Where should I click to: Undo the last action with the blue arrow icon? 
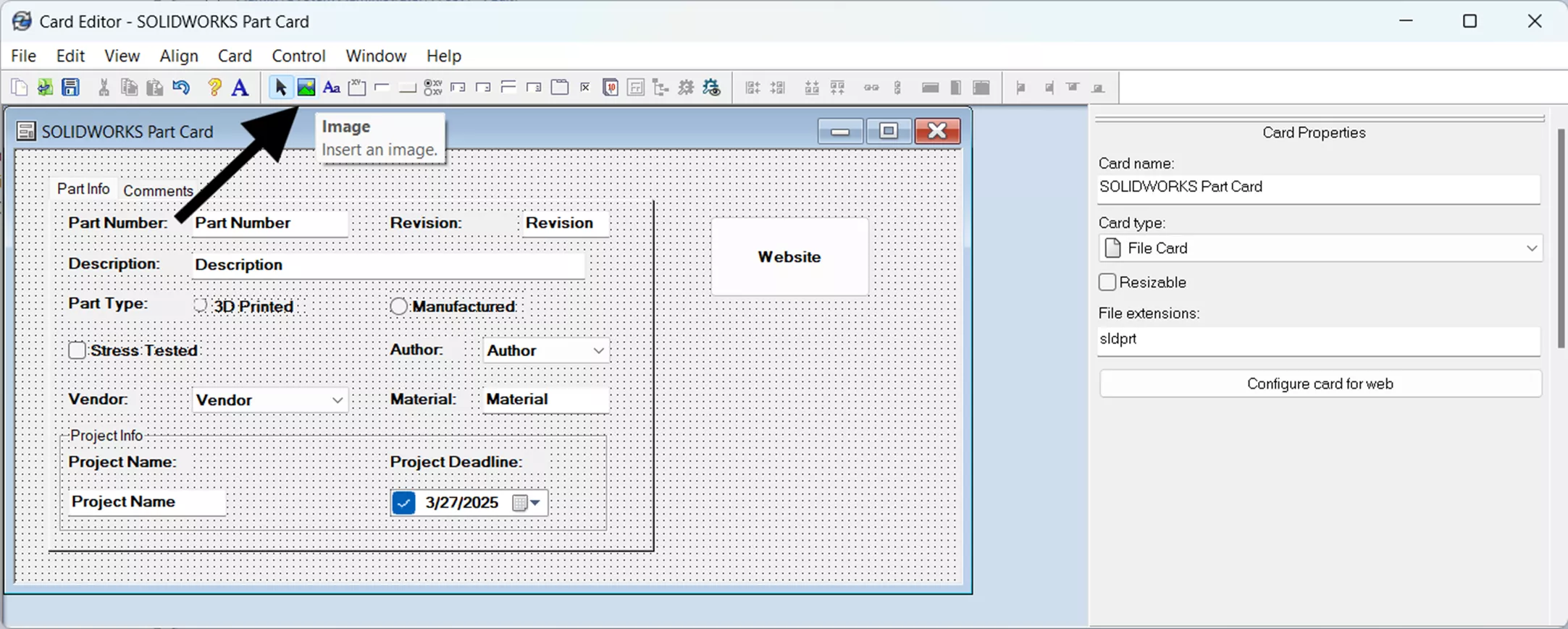181,88
